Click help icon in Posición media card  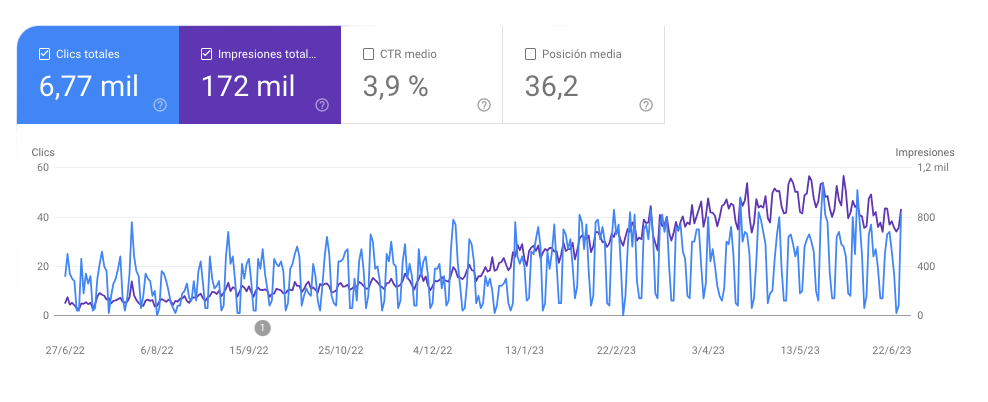click(646, 105)
